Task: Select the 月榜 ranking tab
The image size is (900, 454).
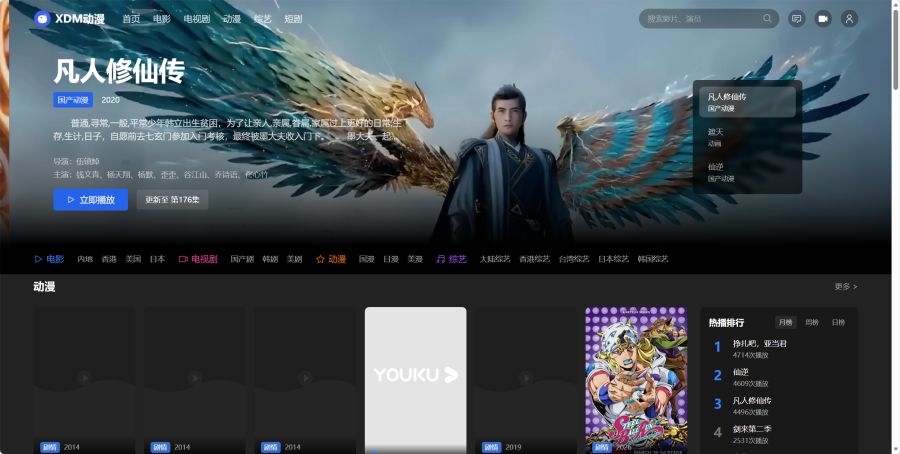Action: [785, 322]
